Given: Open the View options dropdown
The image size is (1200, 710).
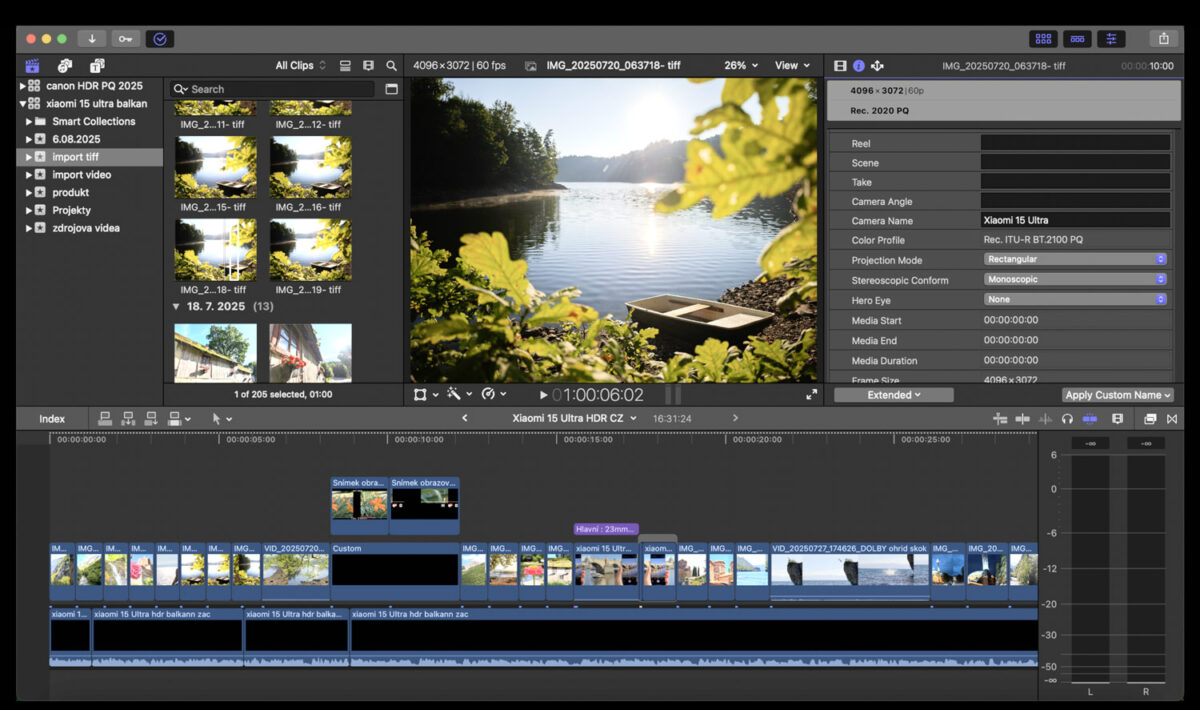Looking at the screenshot, I should (793, 65).
